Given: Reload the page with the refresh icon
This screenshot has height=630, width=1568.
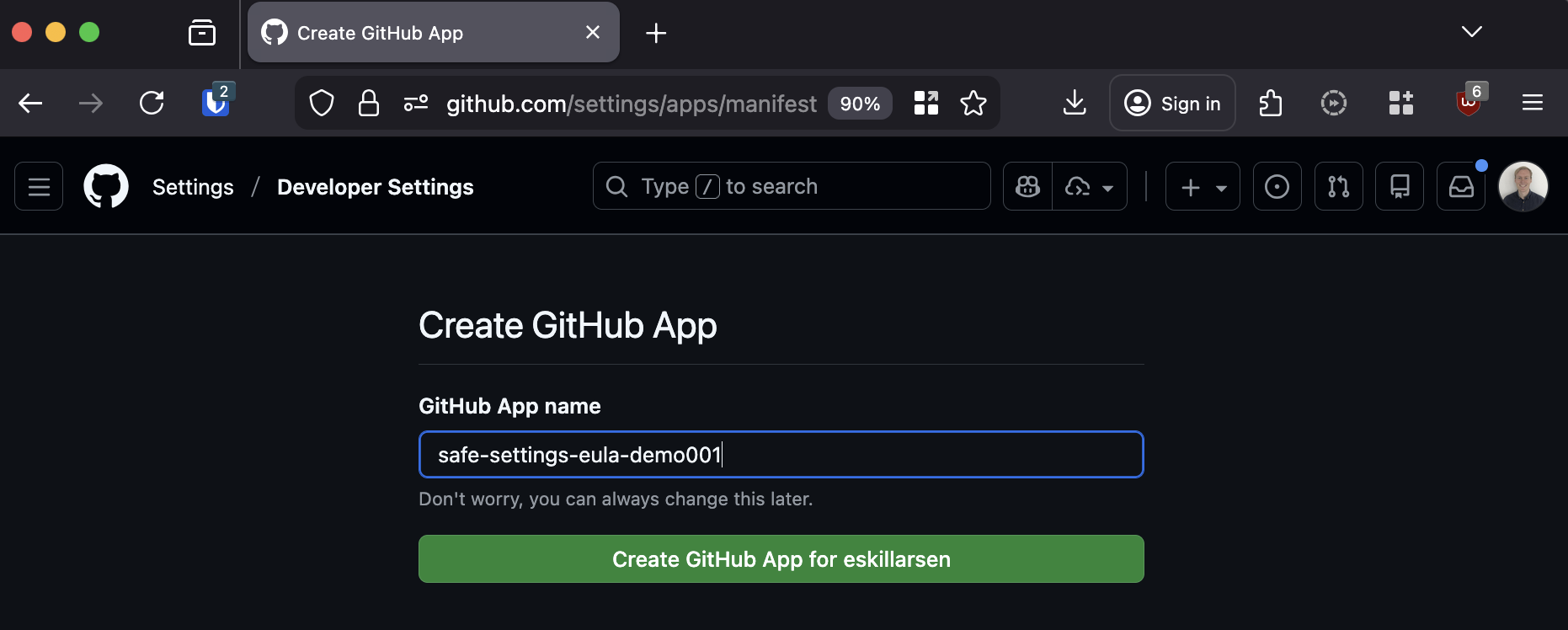Looking at the screenshot, I should click(152, 104).
